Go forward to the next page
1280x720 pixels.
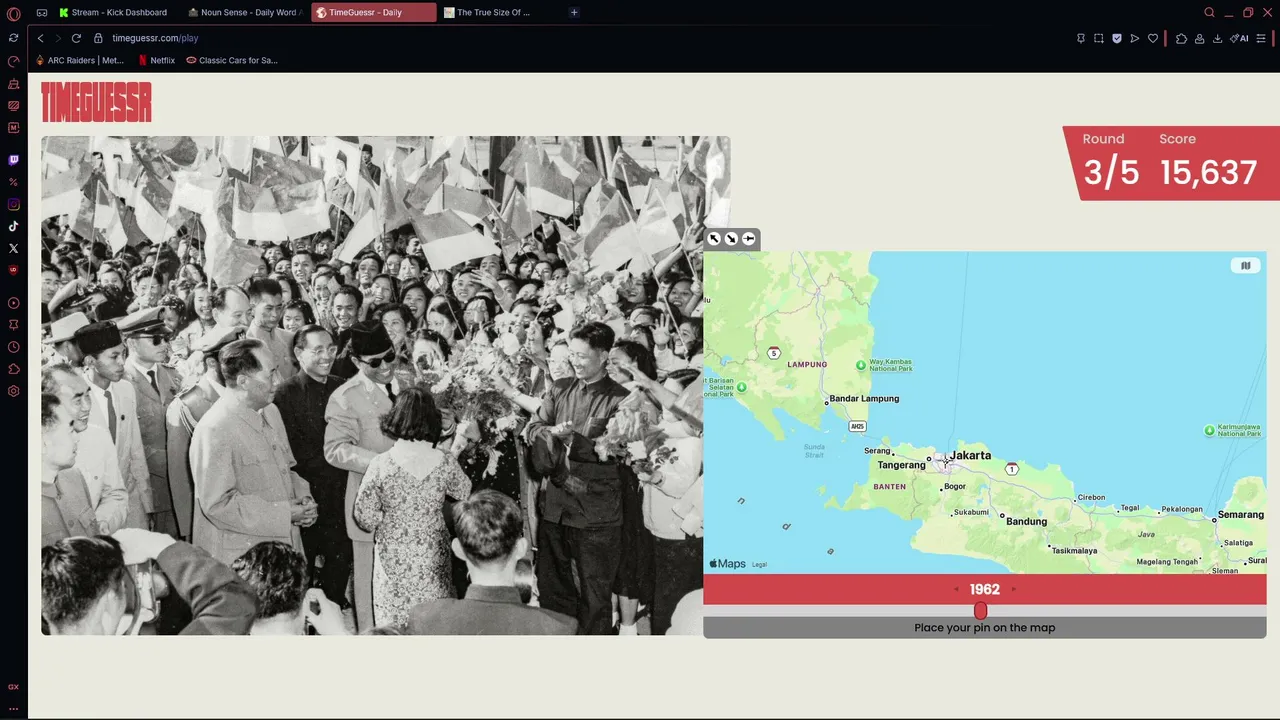pyautogui.click(x=58, y=38)
